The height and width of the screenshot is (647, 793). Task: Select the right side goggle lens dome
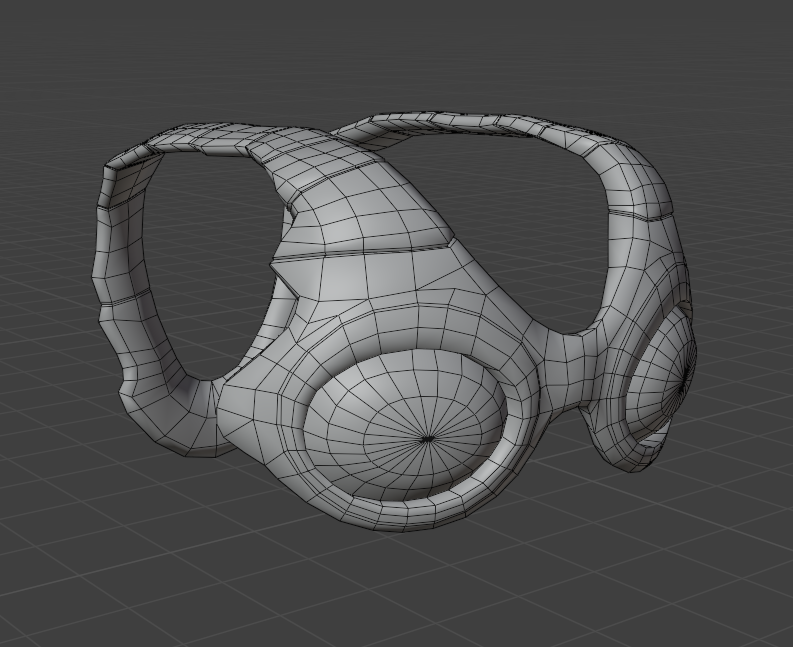pos(661,375)
